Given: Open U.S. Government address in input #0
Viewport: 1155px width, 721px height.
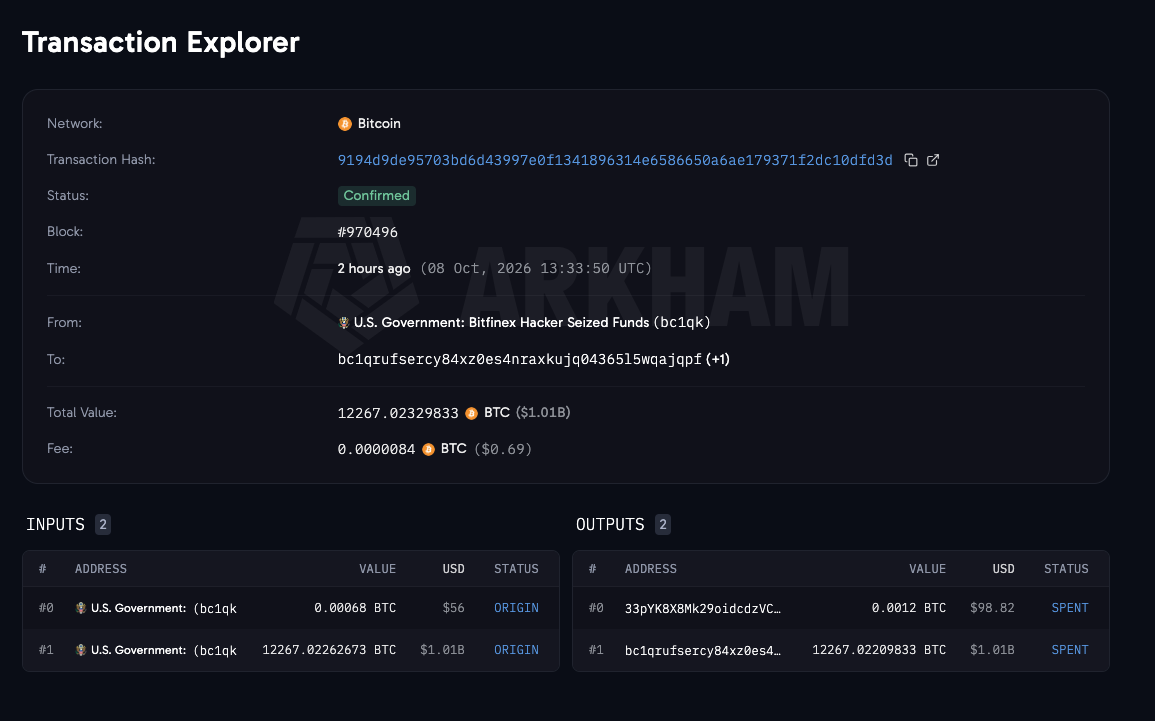Looking at the screenshot, I should (x=164, y=608).
